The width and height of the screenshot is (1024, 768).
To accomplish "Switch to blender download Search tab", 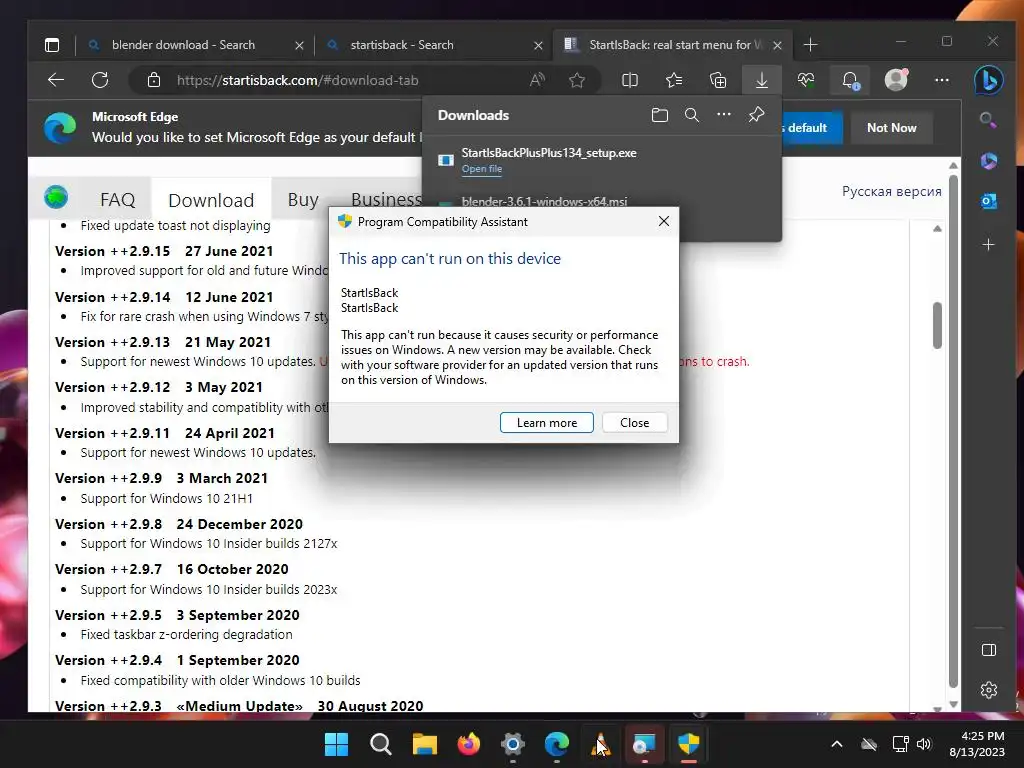I will click(184, 45).
